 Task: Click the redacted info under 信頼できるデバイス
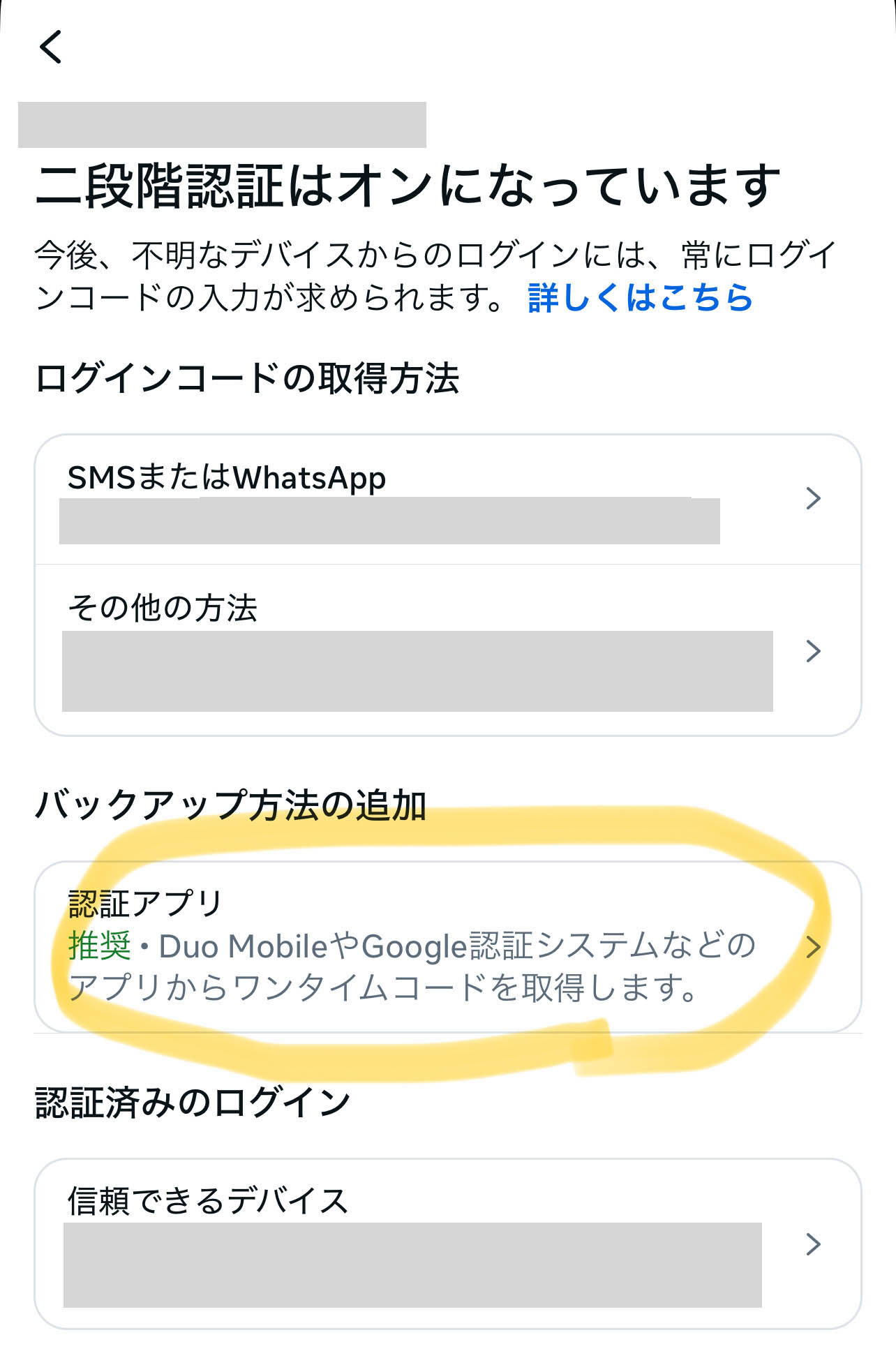[412, 1265]
